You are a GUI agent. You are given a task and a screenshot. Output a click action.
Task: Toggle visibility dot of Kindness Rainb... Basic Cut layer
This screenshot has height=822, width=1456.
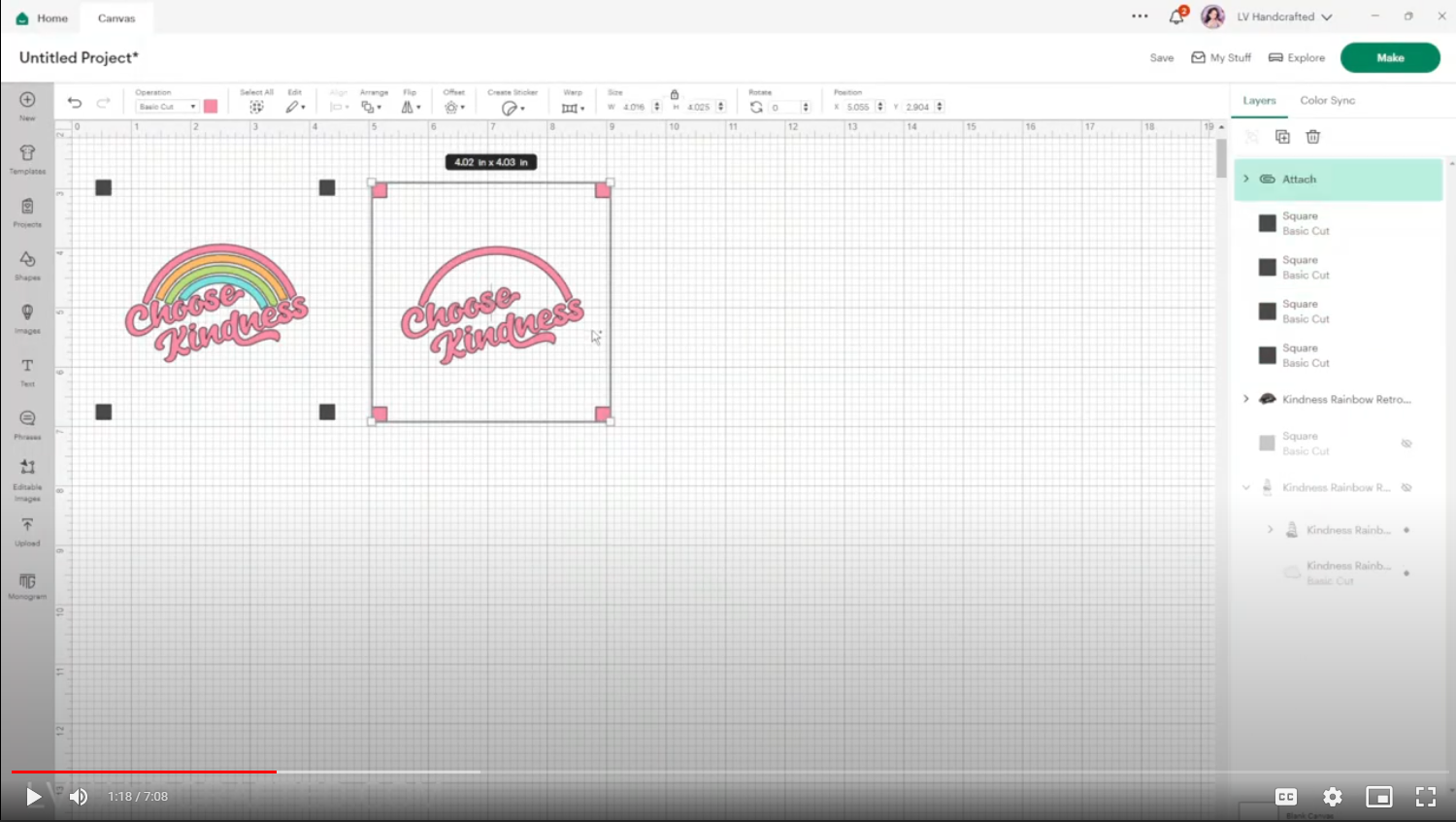pos(1406,573)
